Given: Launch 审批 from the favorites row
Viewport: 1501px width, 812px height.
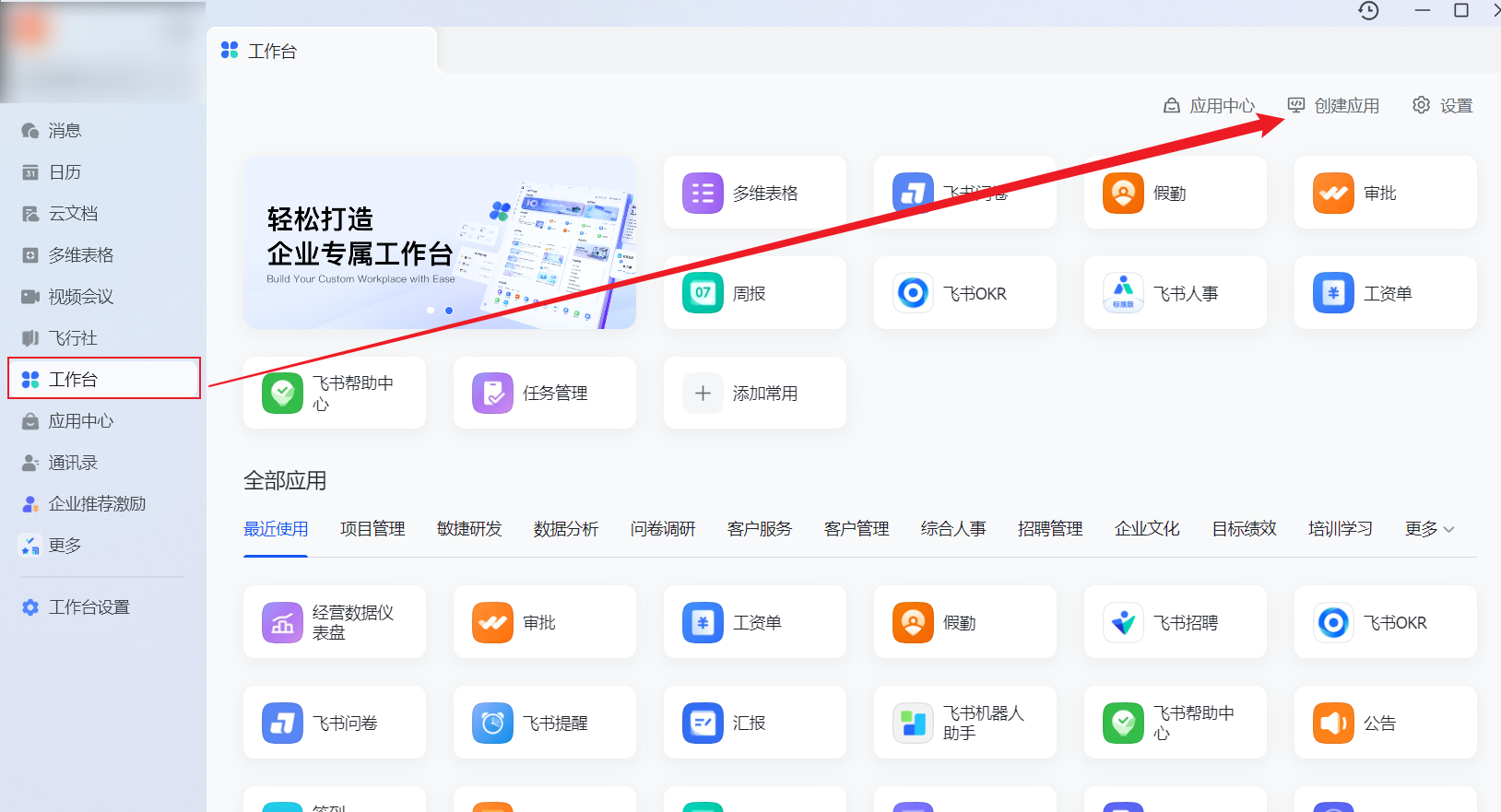Looking at the screenshot, I should click(x=1385, y=193).
